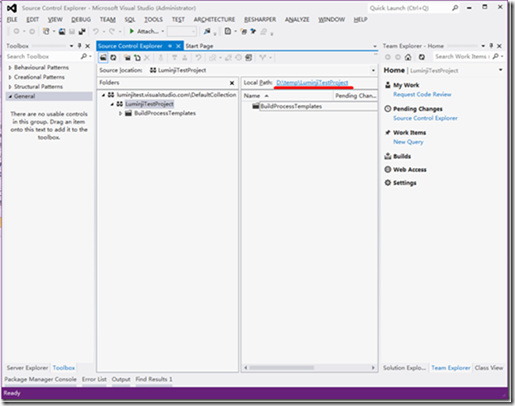This screenshot has width=515, height=406.
Task: Open the ANALYZE menu
Action: point(297,20)
